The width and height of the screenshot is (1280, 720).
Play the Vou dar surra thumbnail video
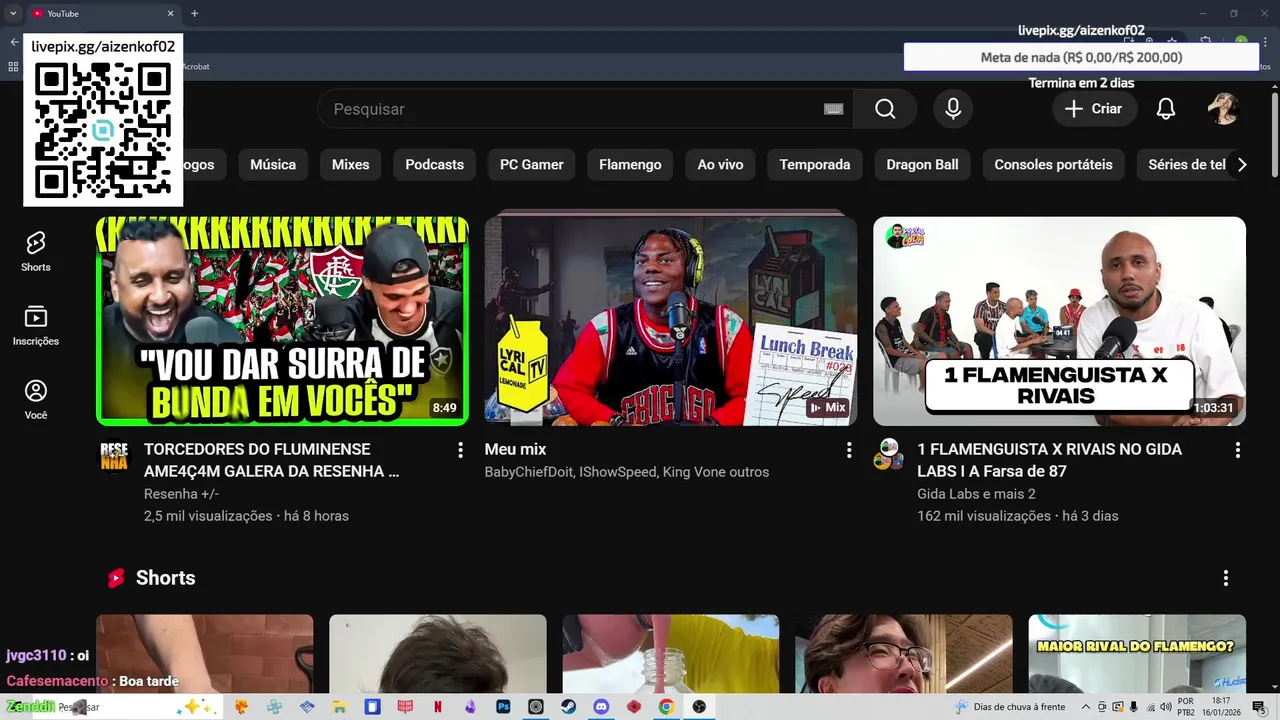pyautogui.click(x=282, y=321)
